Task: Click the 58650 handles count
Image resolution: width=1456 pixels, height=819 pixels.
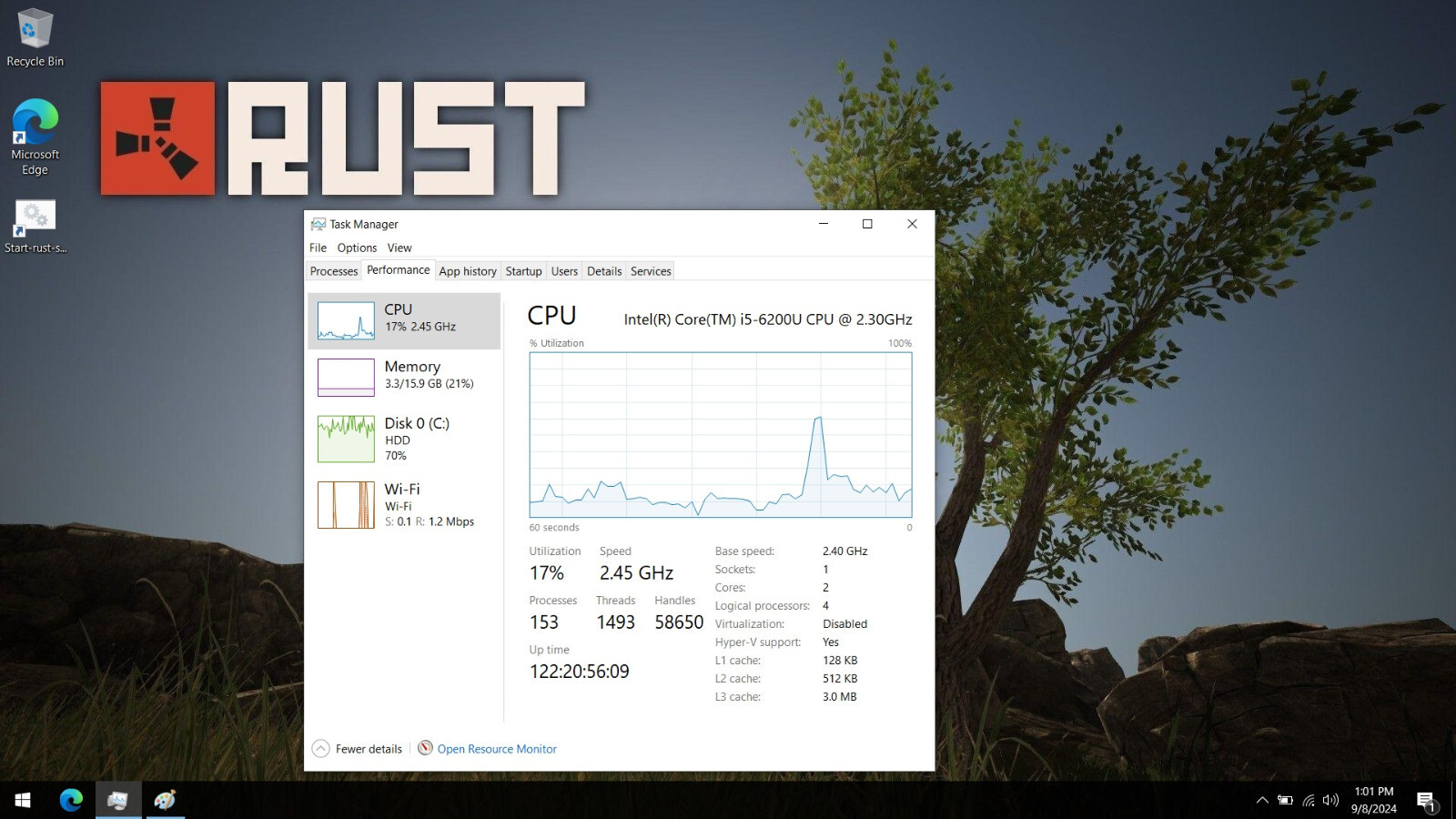Action: 679,622
